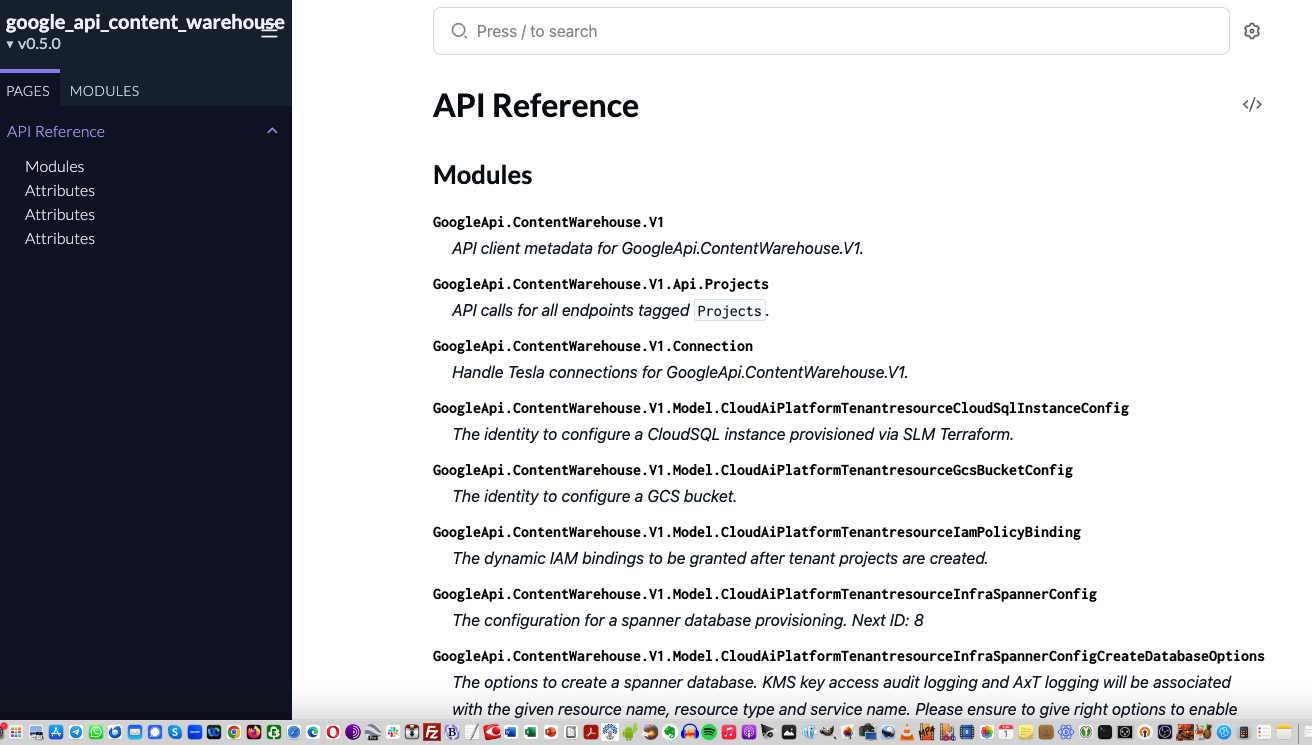
Task: Focus the 'Press / to search' field
Action: (831, 31)
